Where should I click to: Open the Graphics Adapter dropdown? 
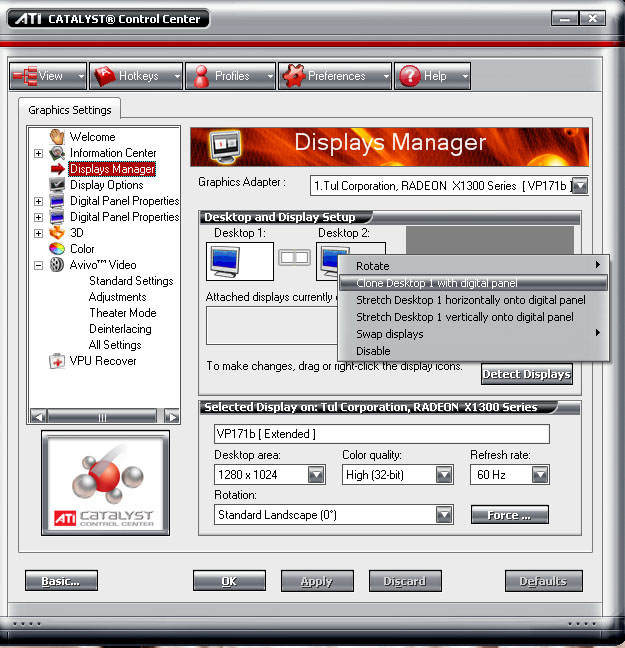581,186
